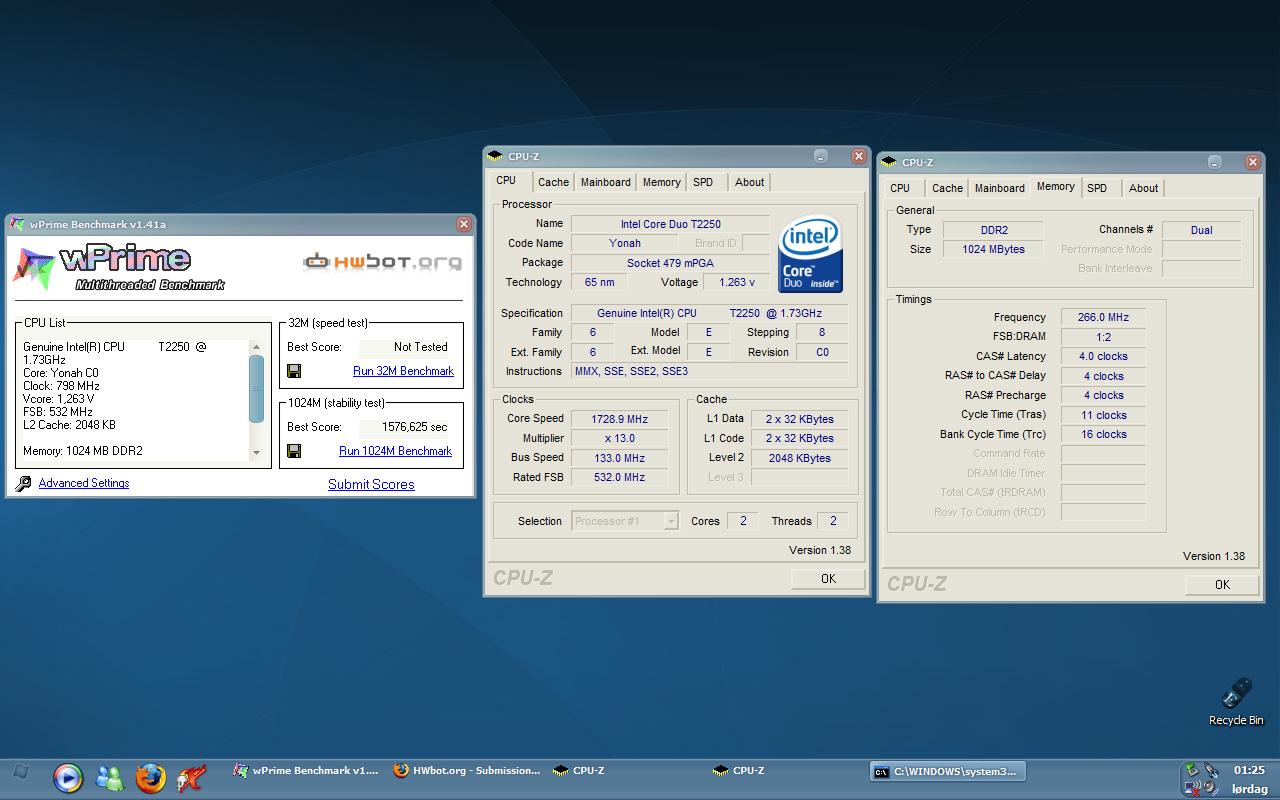The width and height of the screenshot is (1280, 800).
Task: Launch Windows Media Player from quick launch
Action: click(67, 777)
